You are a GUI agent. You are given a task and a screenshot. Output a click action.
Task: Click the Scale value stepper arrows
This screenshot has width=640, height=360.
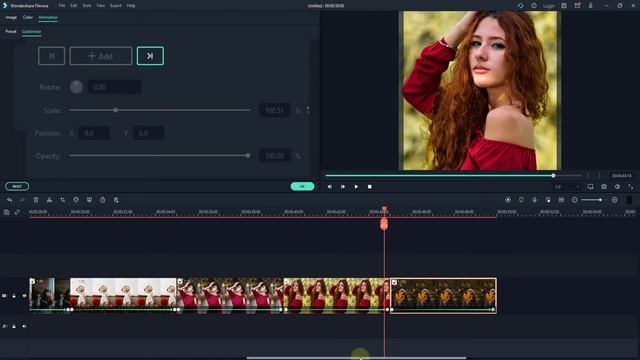308,110
